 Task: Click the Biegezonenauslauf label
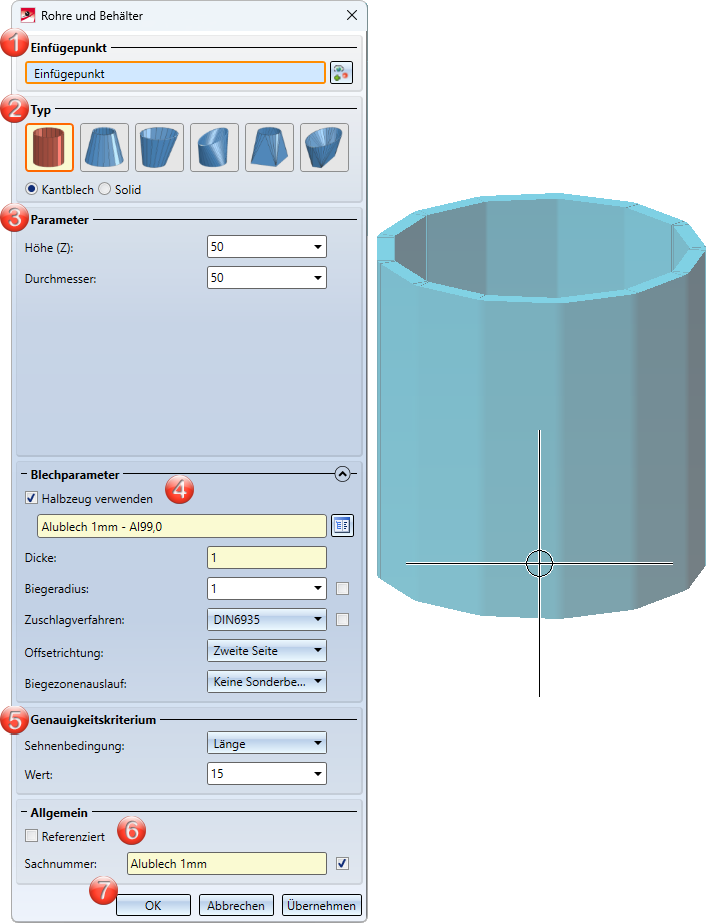click(75, 684)
